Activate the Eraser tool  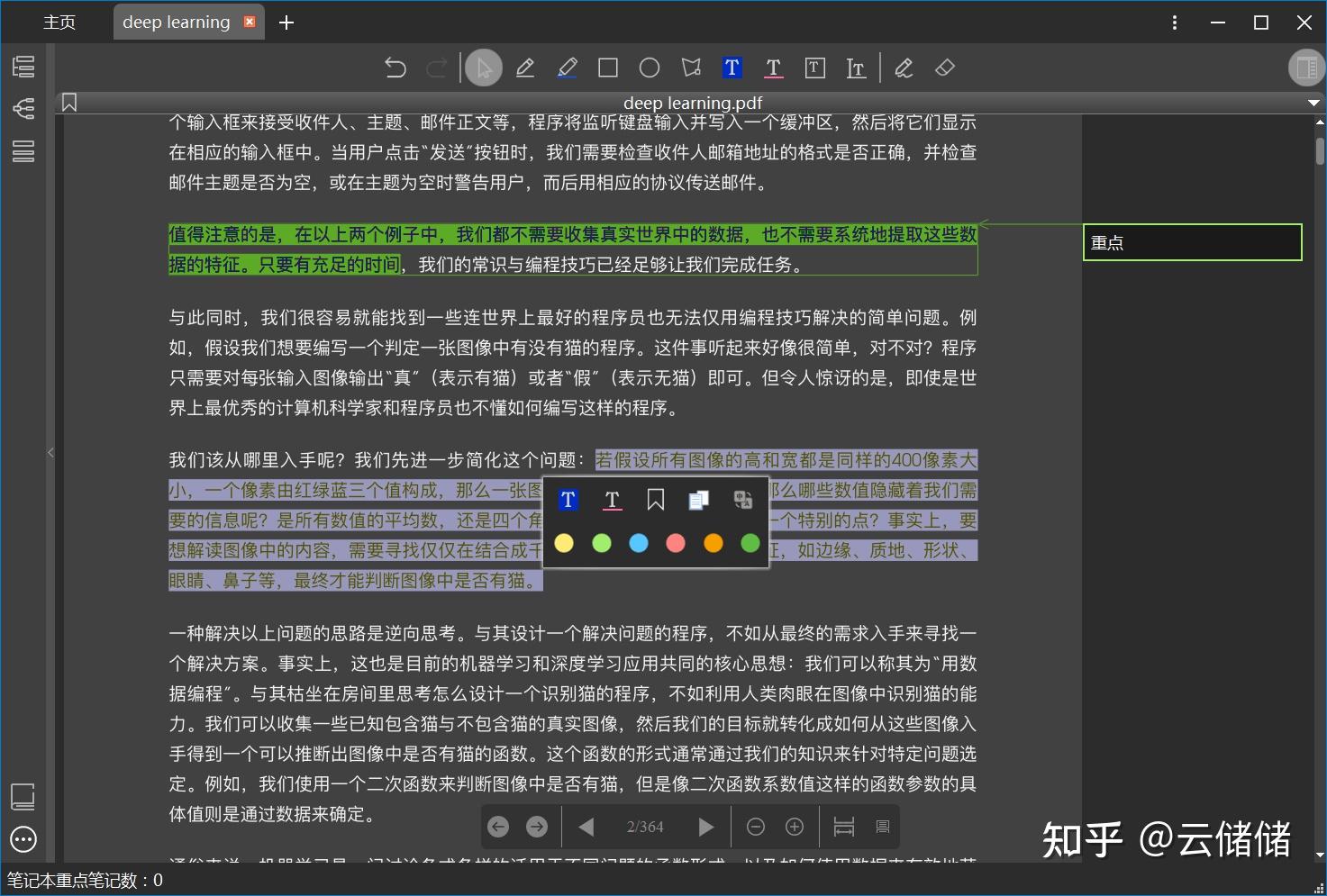tap(944, 67)
